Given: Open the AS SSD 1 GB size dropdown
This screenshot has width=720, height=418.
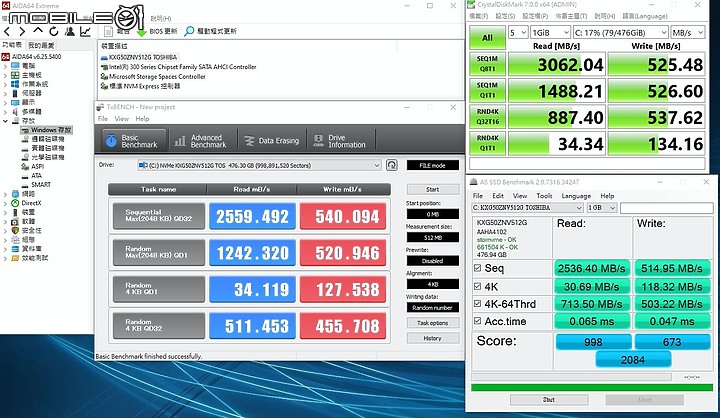Looking at the screenshot, I should click(602, 208).
